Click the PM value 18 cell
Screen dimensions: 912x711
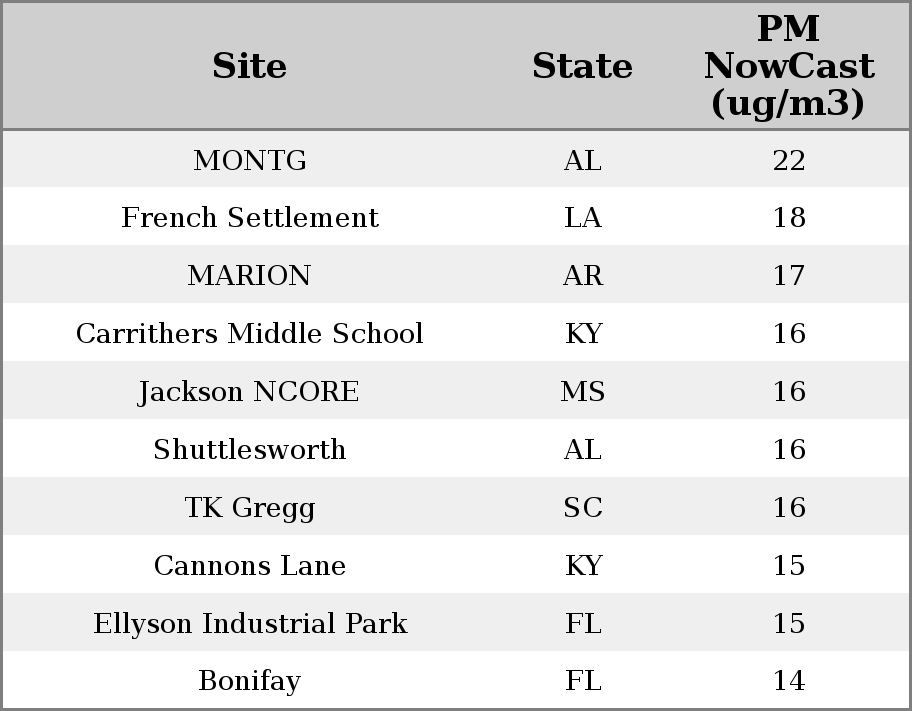click(x=789, y=218)
